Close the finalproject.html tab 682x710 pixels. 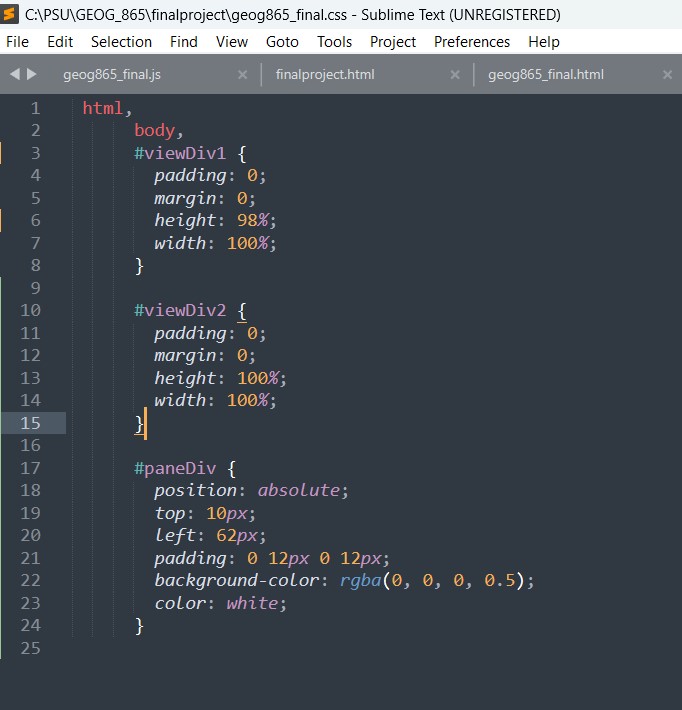(x=455, y=75)
